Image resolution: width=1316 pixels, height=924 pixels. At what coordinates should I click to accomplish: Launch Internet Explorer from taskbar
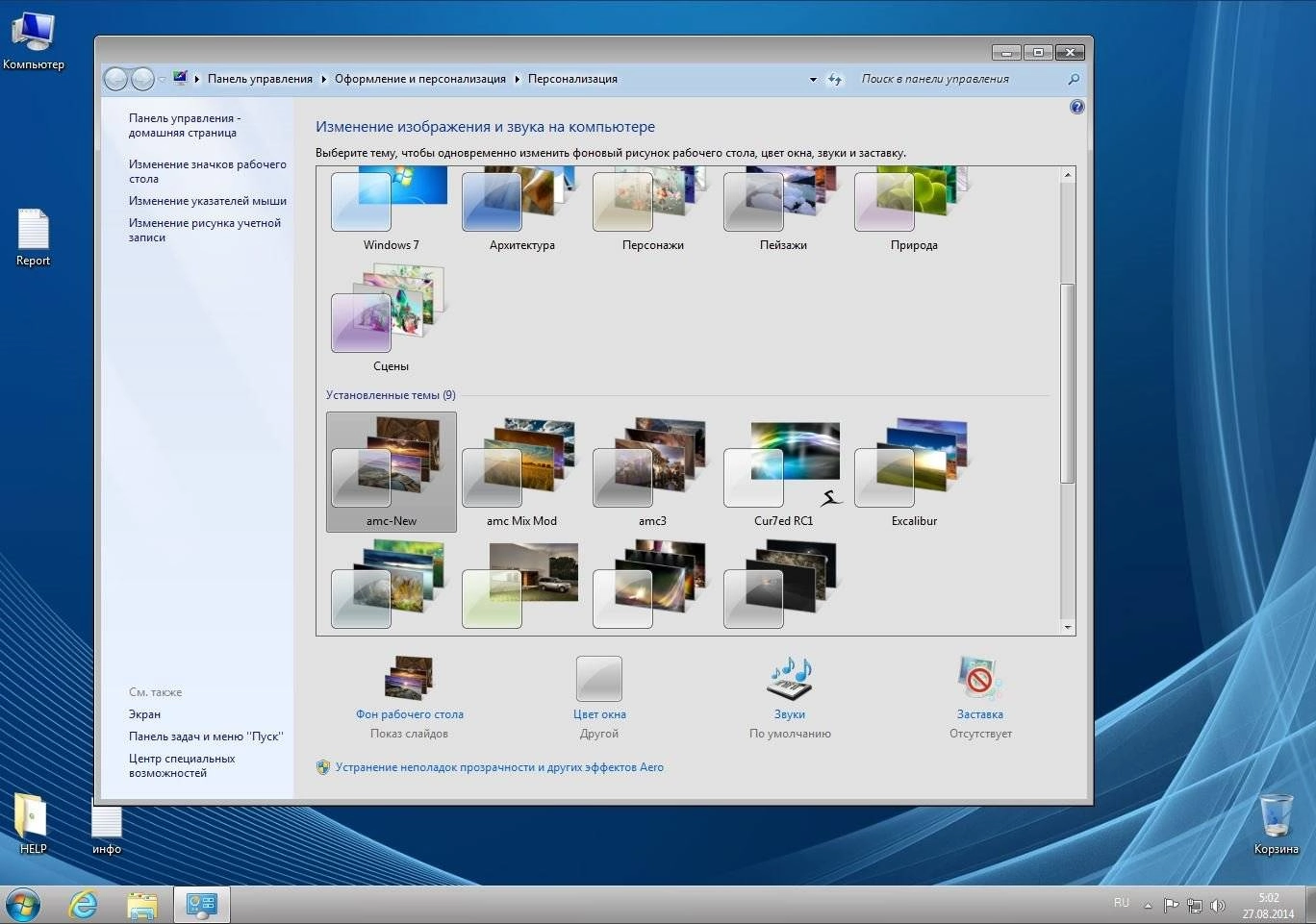coord(84,905)
